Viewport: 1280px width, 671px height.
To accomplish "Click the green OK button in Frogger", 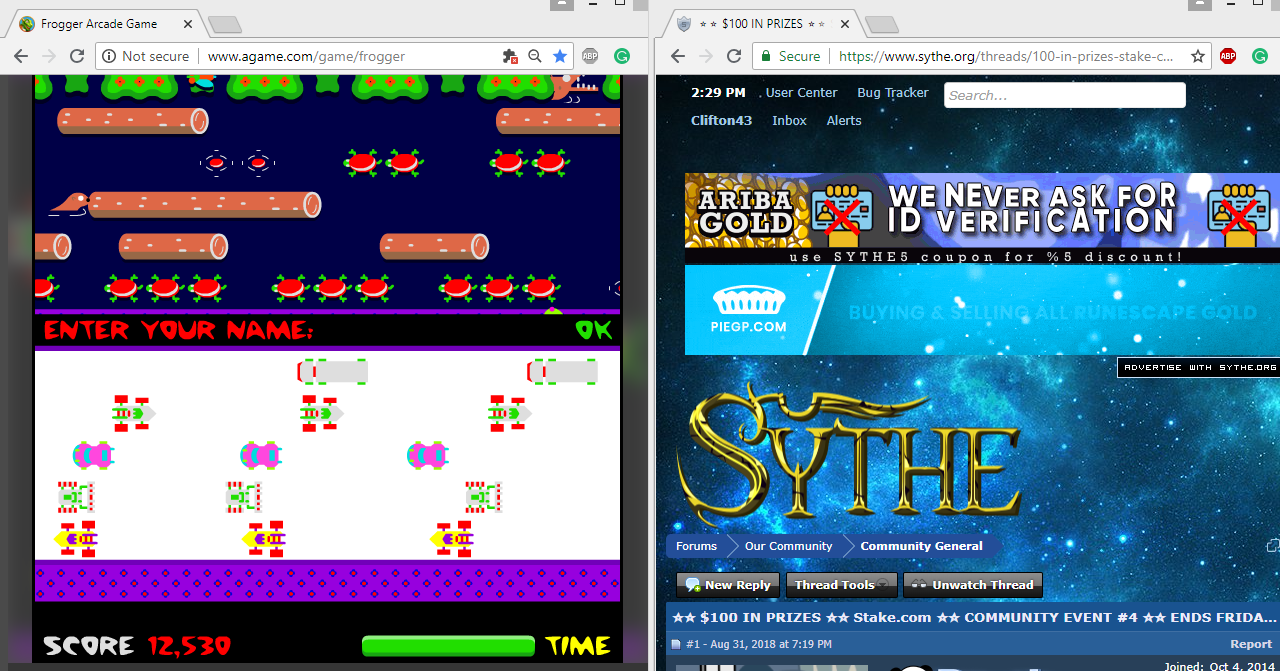I will [x=593, y=330].
